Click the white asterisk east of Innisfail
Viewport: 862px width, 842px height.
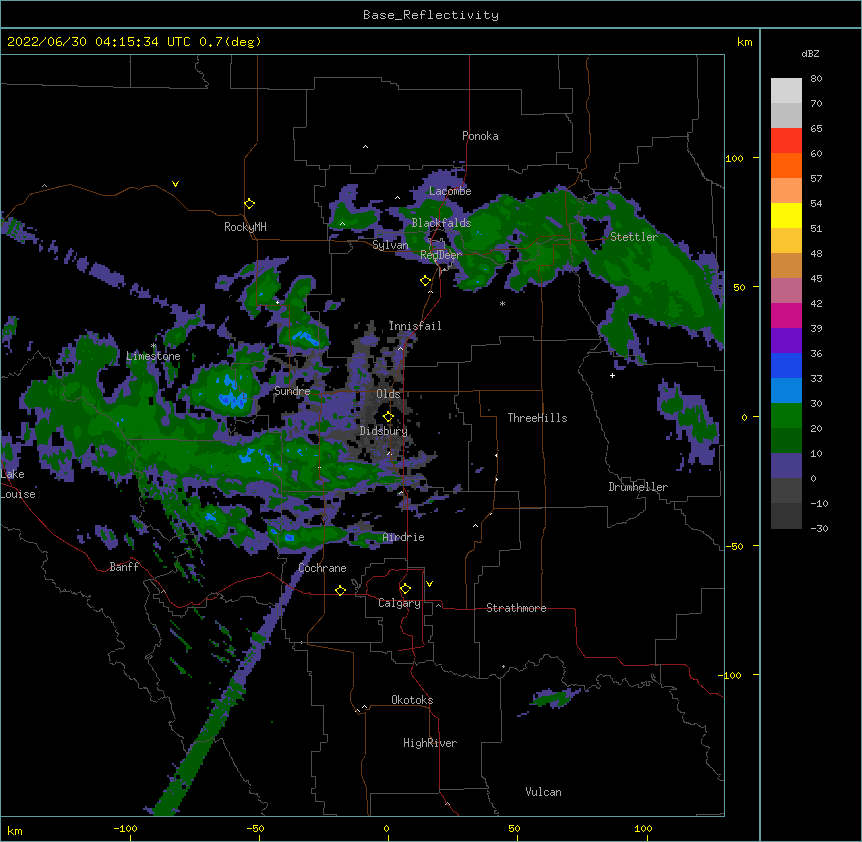[502, 303]
